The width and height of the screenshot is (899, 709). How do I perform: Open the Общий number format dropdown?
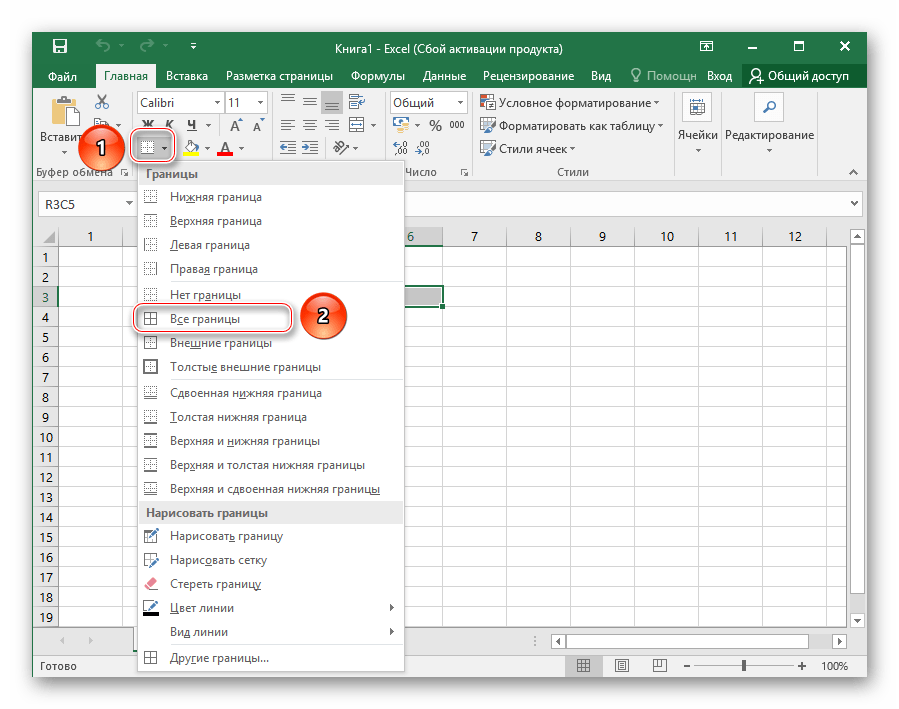[460, 103]
